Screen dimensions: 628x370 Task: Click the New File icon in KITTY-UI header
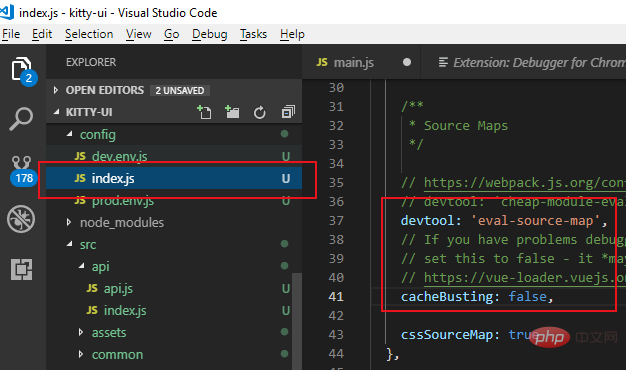[204, 113]
